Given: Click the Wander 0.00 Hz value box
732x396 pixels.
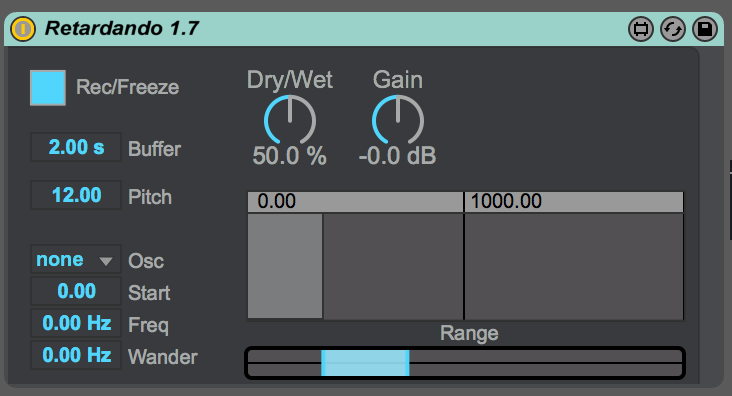Looking at the screenshot, I should coord(76,355).
